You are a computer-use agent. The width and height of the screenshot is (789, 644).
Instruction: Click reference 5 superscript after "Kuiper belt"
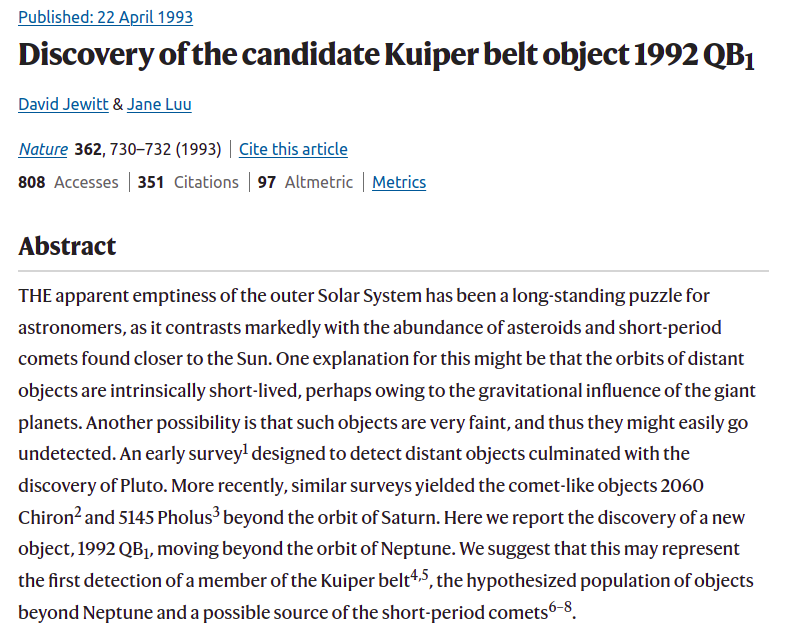(424, 573)
